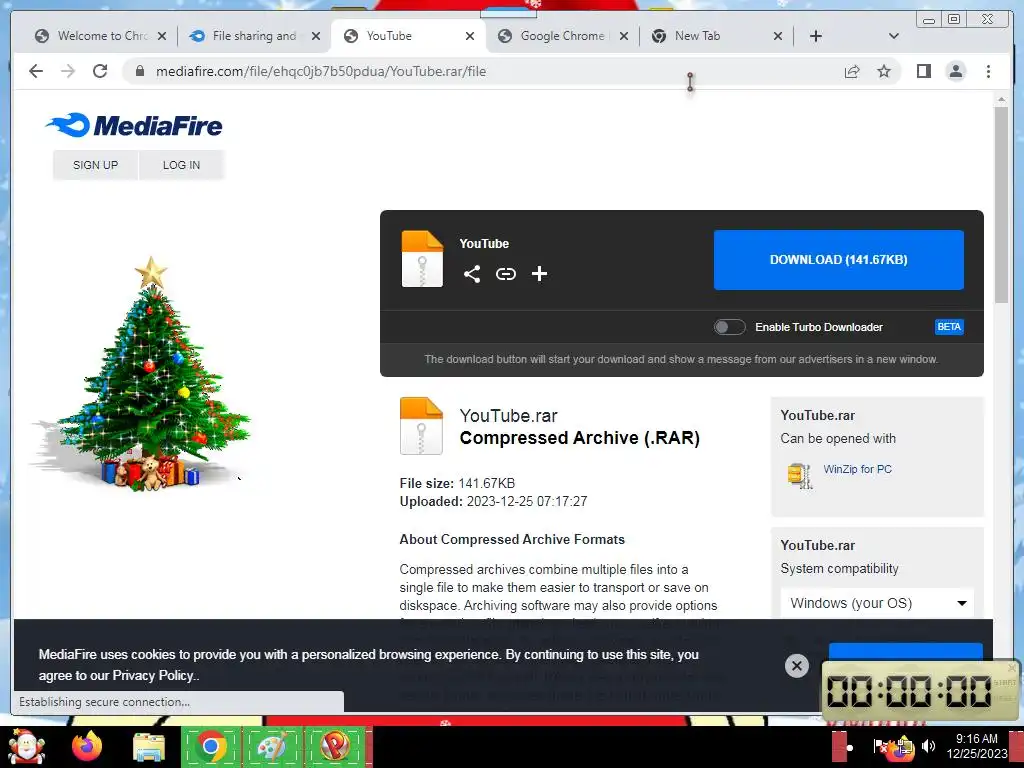
Task: Click the share icon under YouTube file
Action: 472,274
